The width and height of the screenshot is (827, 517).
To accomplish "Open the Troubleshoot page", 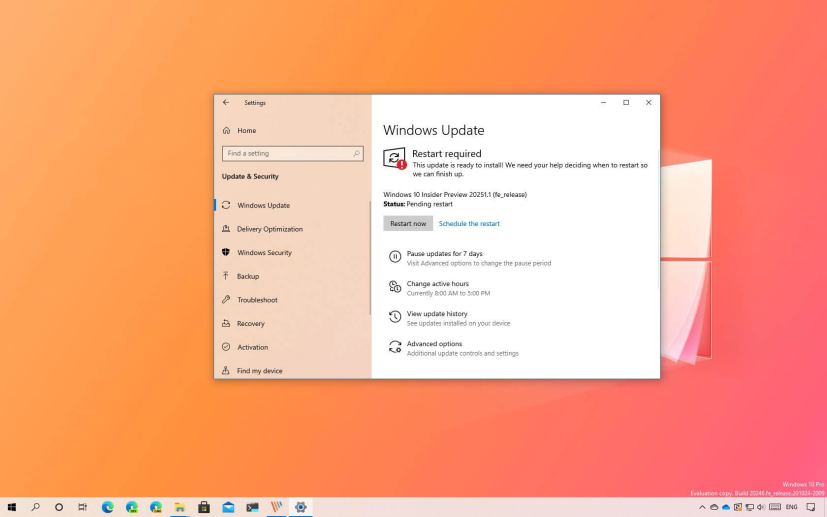I will (x=257, y=300).
